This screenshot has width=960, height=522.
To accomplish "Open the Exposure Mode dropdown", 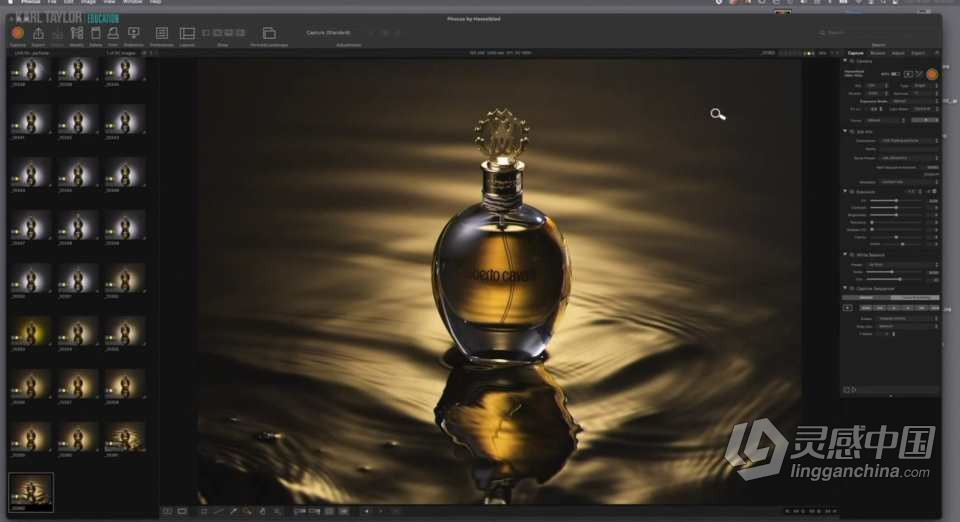I will click(x=915, y=101).
